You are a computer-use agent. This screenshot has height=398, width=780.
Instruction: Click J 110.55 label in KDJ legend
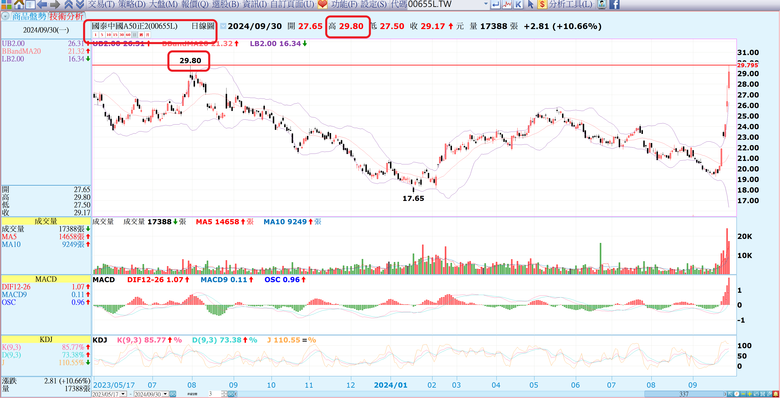click(x=293, y=340)
